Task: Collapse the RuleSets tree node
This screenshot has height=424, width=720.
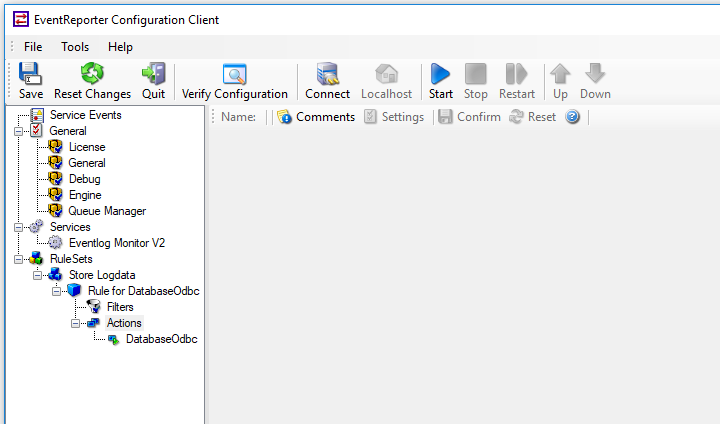Action: 18,260
